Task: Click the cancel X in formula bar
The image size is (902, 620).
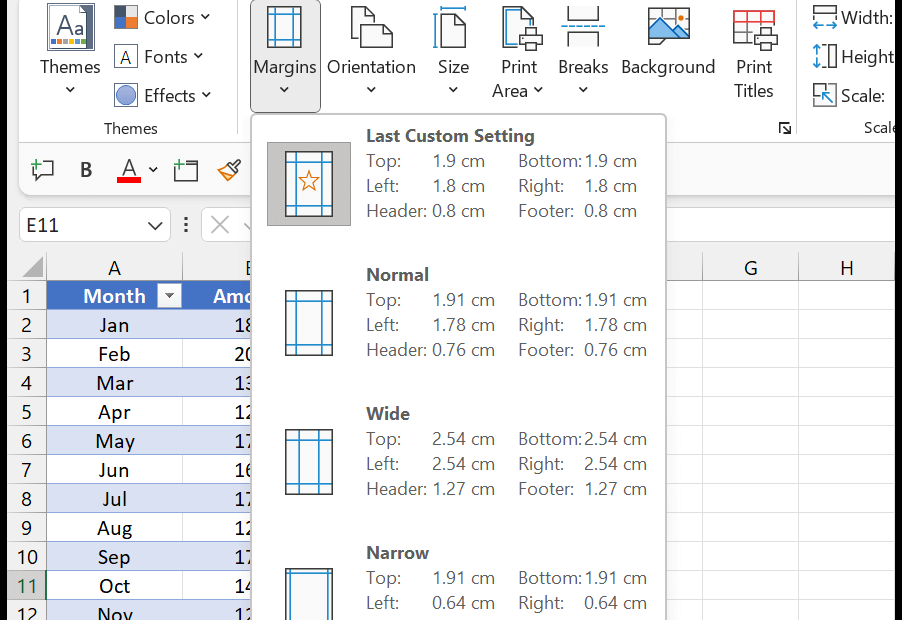Action: [x=220, y=225]
